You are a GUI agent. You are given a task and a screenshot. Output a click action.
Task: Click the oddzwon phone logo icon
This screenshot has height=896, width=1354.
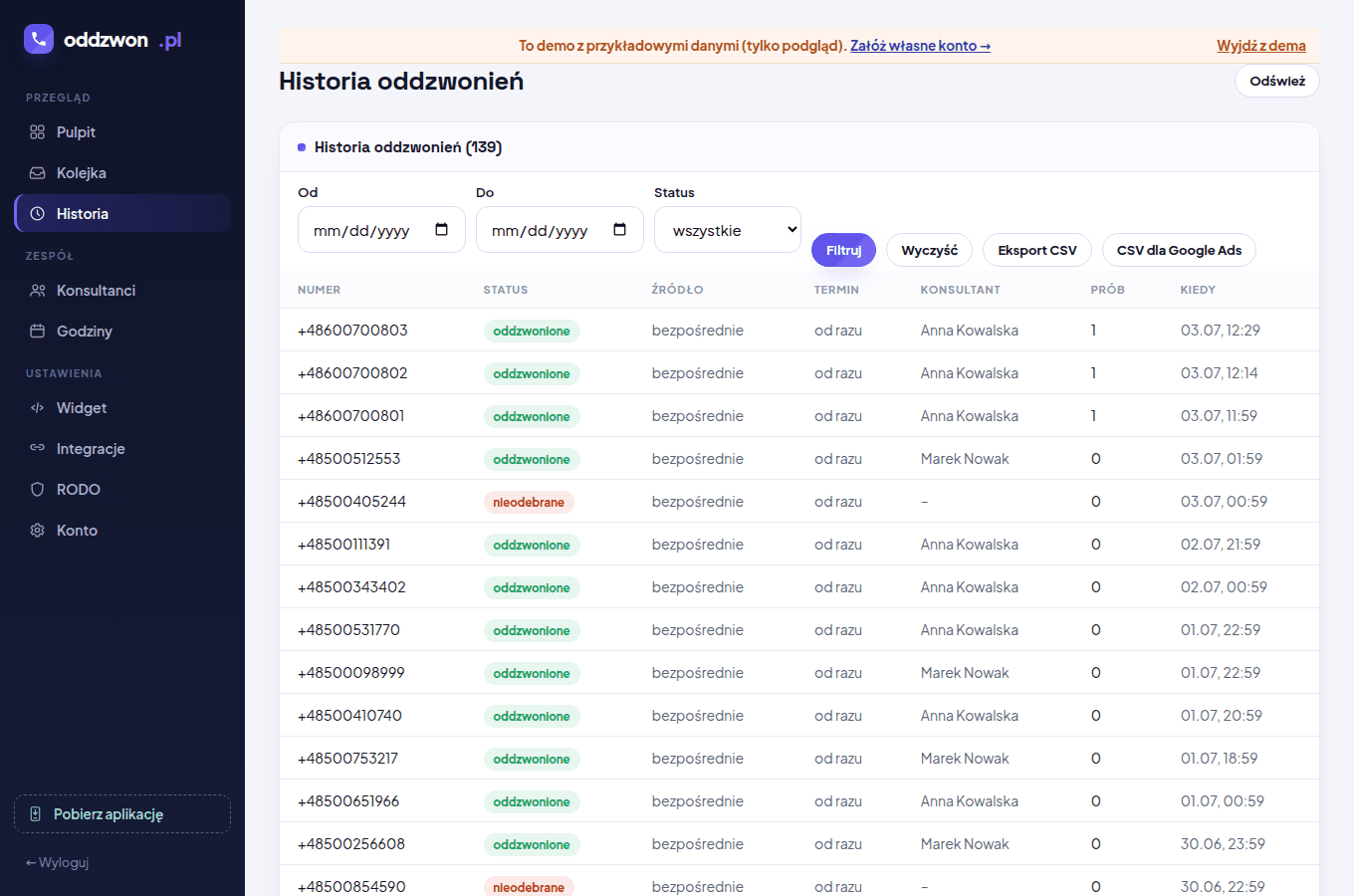click(39, 39)
